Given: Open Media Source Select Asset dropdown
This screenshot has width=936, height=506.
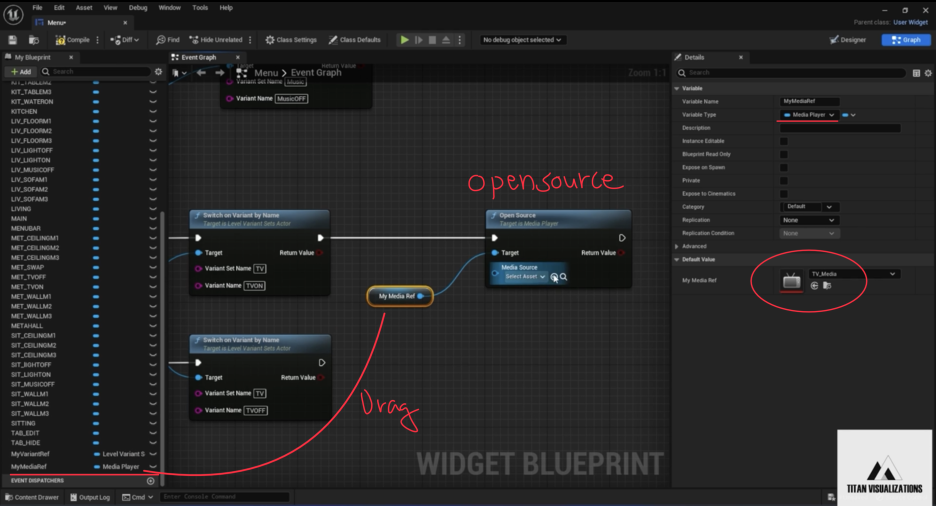Looking at the screenshot, I should point(525,277).
